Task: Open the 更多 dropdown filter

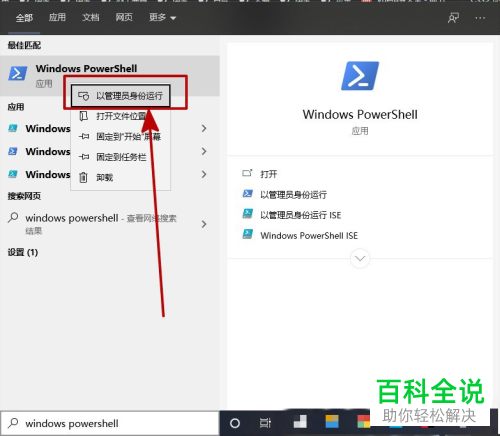Action: click(x=162, y=17)
